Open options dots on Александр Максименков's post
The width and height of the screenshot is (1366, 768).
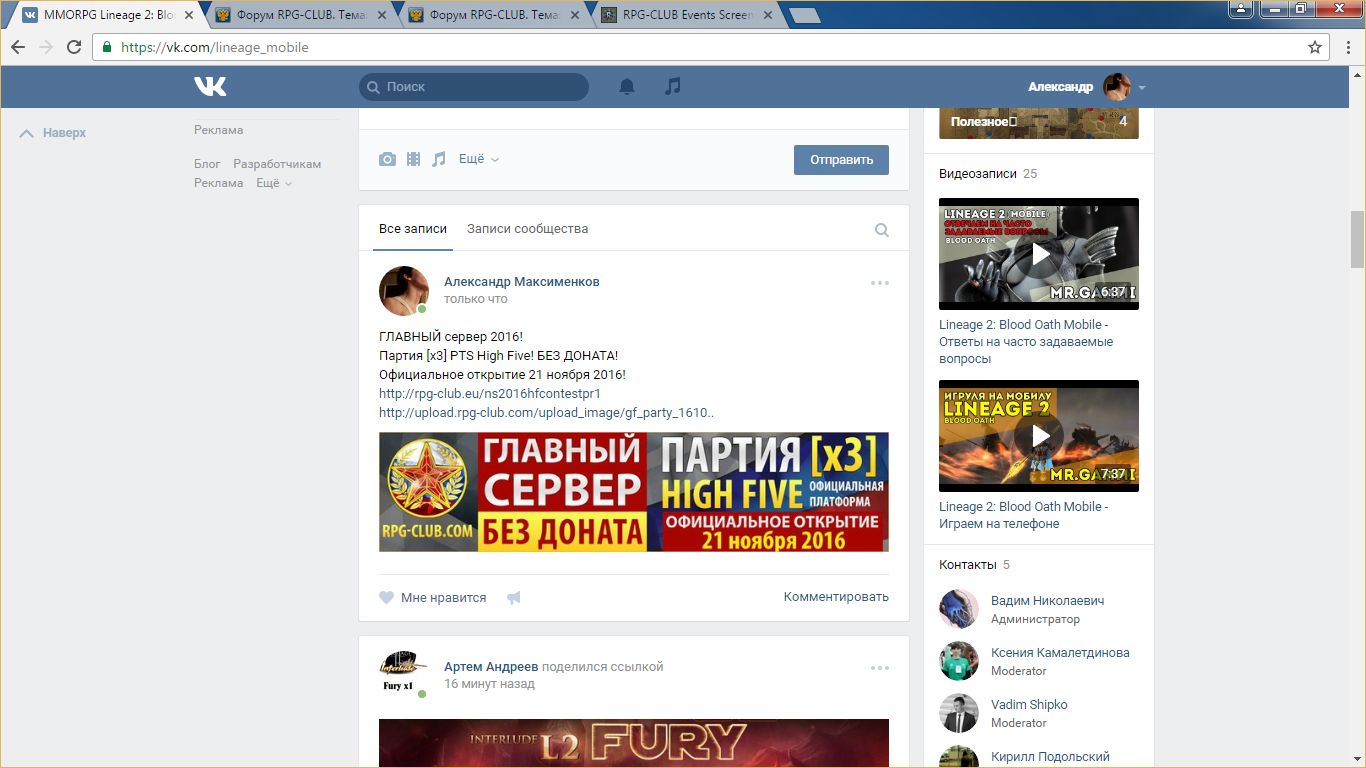[x=880, y=283]
